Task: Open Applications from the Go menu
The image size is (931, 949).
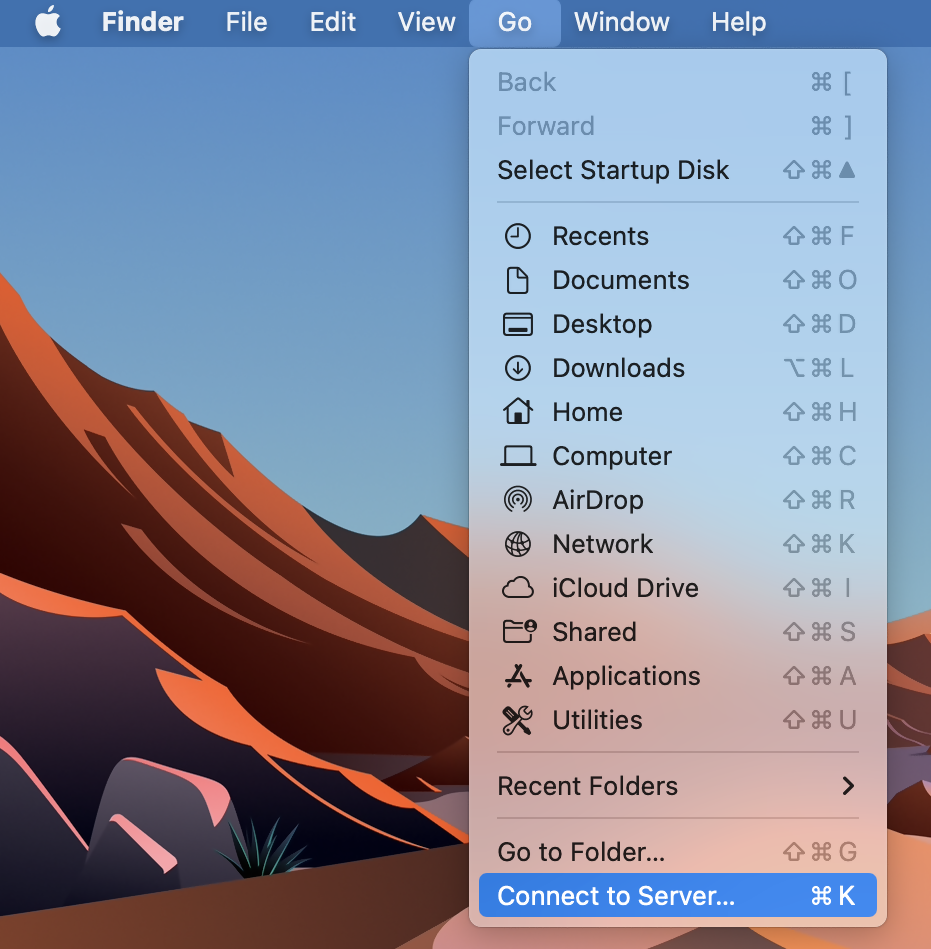Action: point(677,676)
